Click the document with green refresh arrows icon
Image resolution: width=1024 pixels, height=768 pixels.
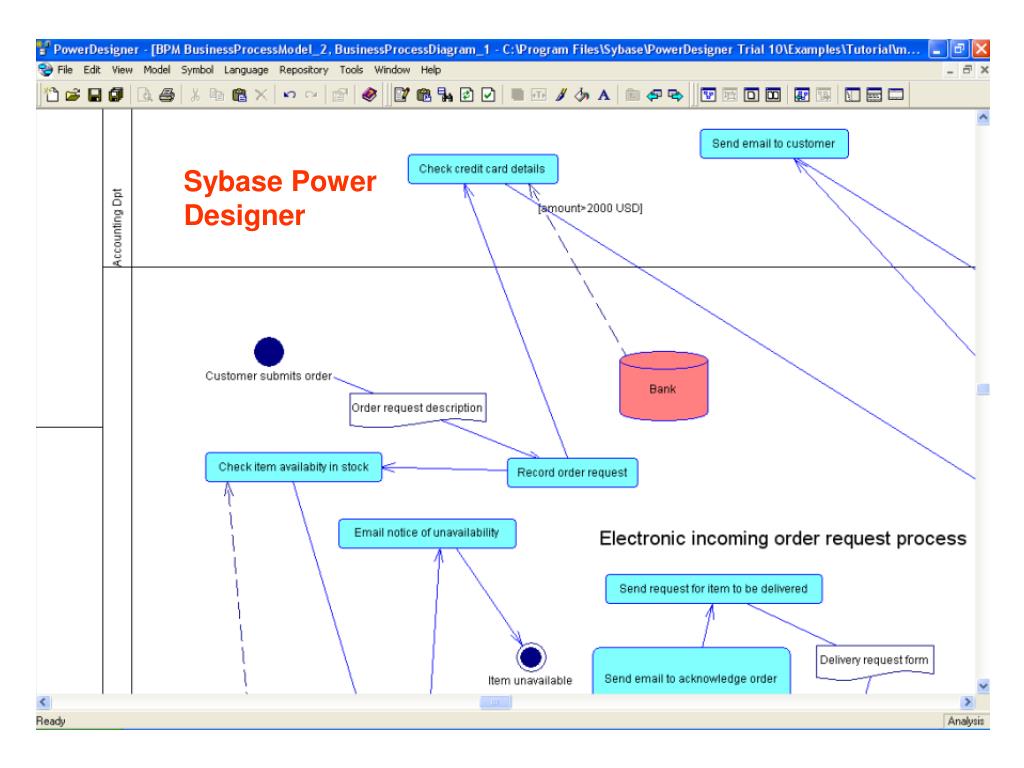pos(466,95)
